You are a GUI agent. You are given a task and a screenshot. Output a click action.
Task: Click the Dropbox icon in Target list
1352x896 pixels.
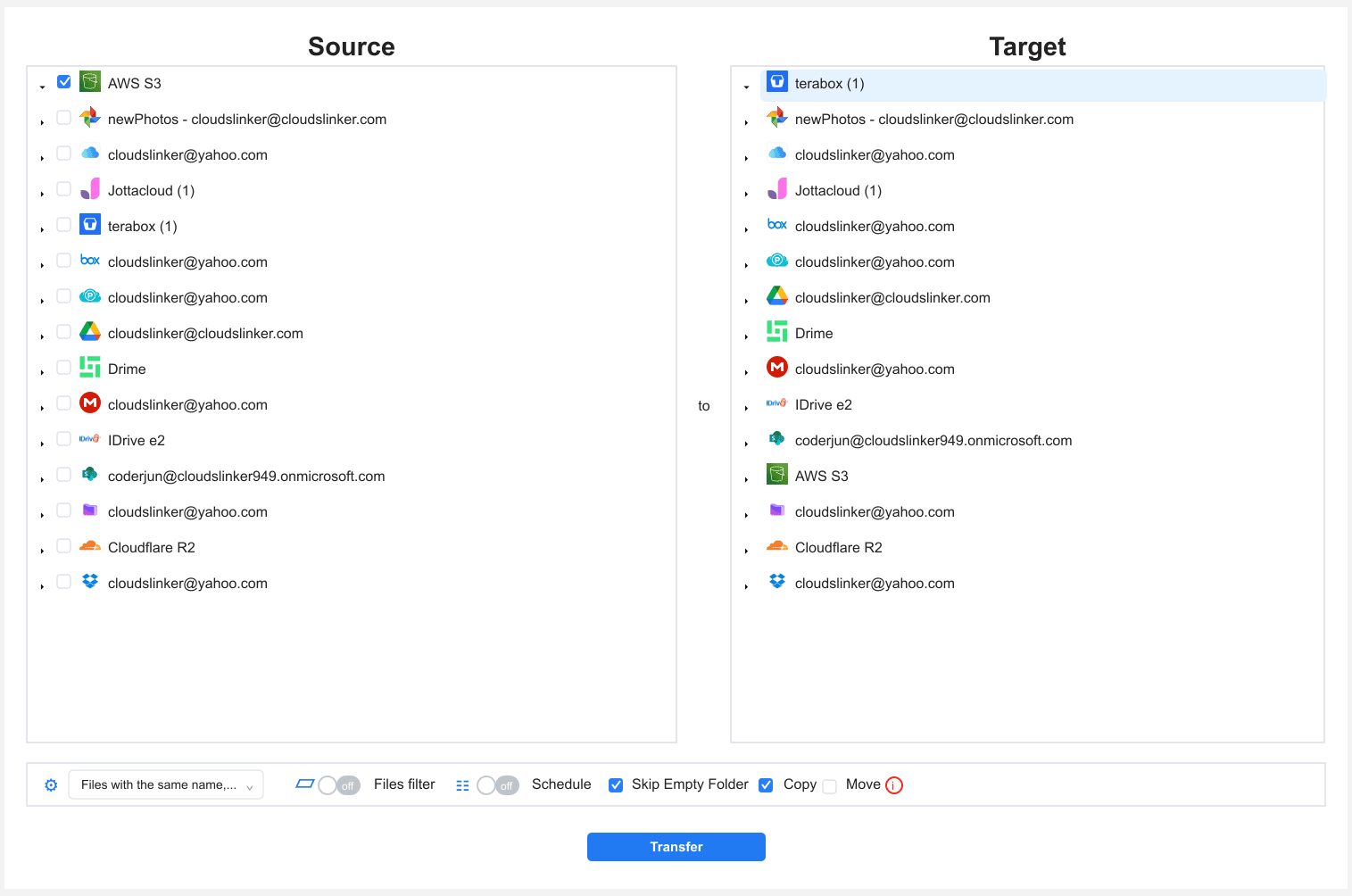pos(777,582)
